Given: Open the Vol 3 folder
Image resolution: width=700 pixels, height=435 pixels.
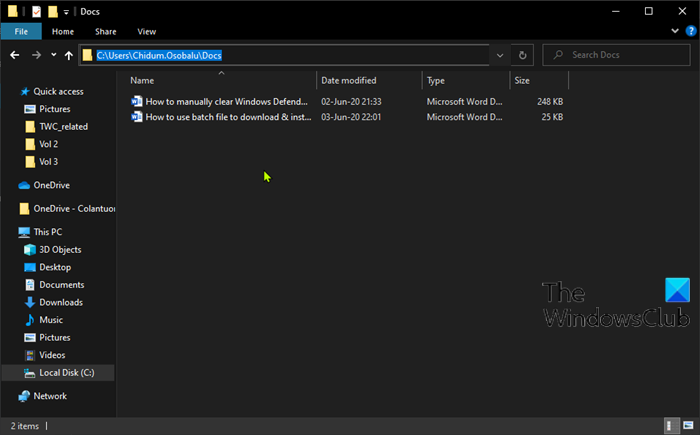Looking at the screenshot, I should [49, 162].
